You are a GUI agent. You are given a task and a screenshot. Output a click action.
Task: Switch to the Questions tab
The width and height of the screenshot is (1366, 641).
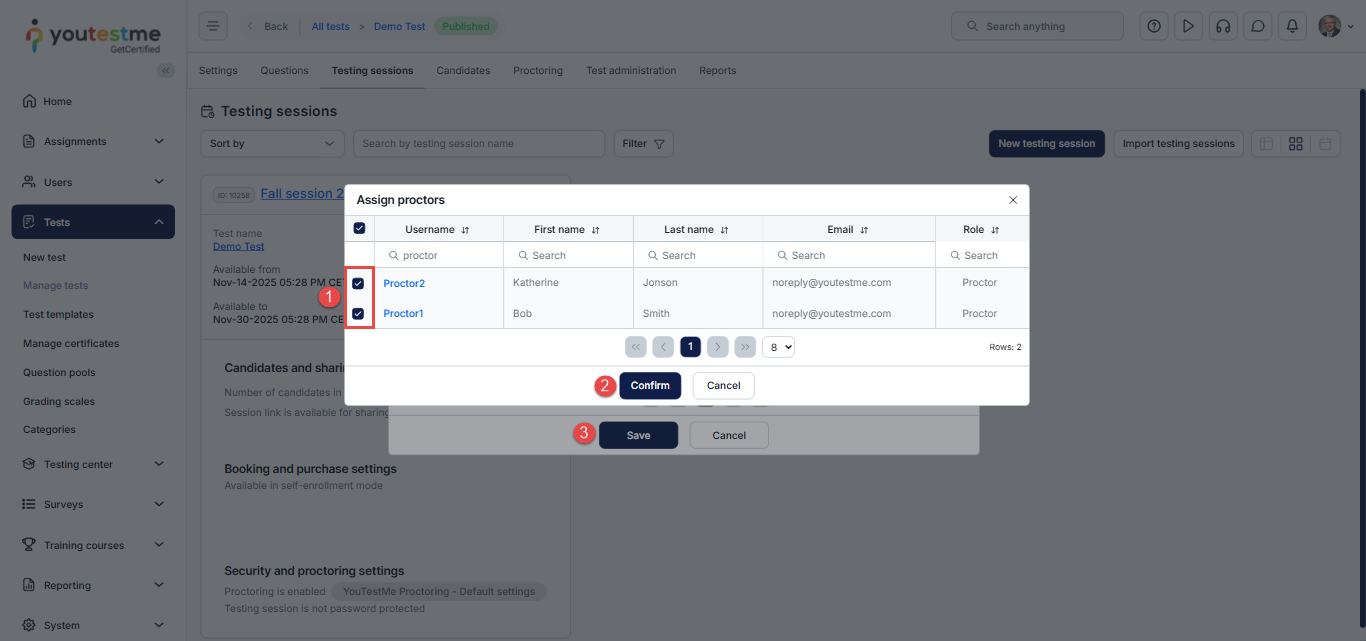285,71
